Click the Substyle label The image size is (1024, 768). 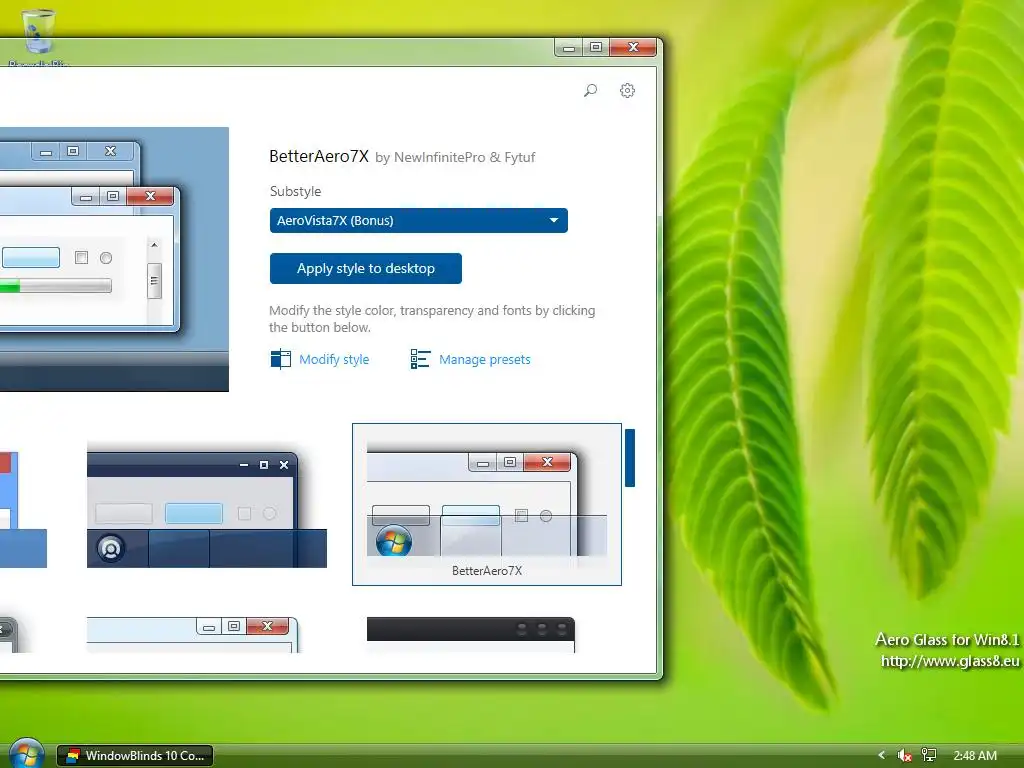[295, 191]
